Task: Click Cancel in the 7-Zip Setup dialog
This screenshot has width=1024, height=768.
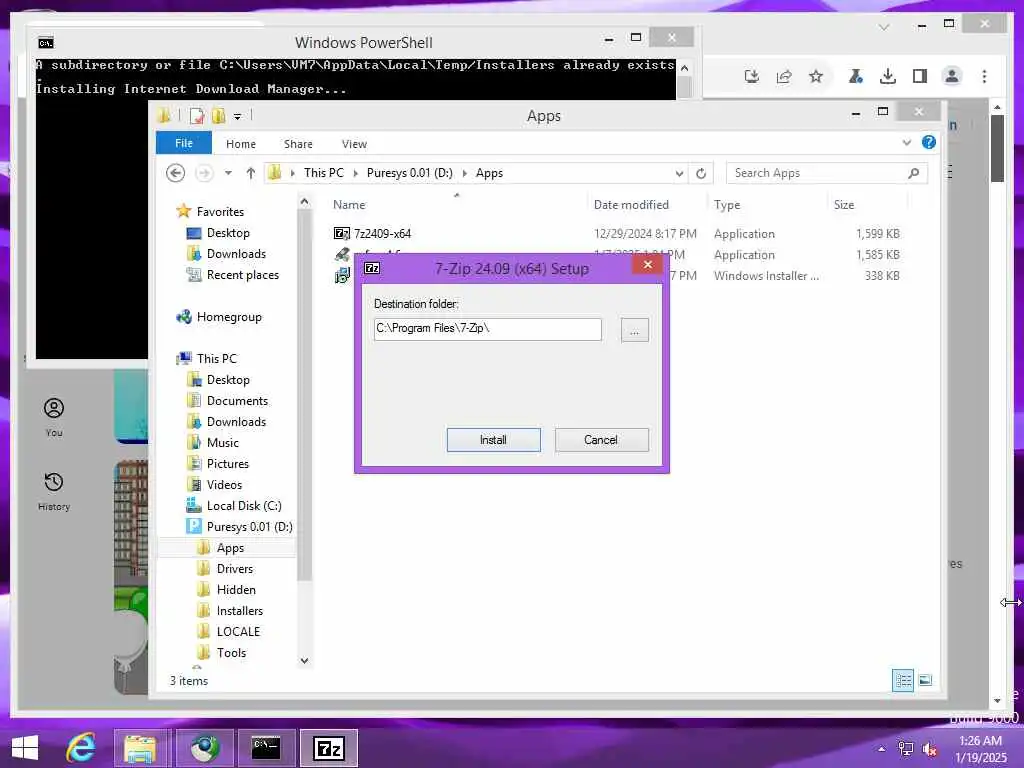Action: tap(601, 440)
